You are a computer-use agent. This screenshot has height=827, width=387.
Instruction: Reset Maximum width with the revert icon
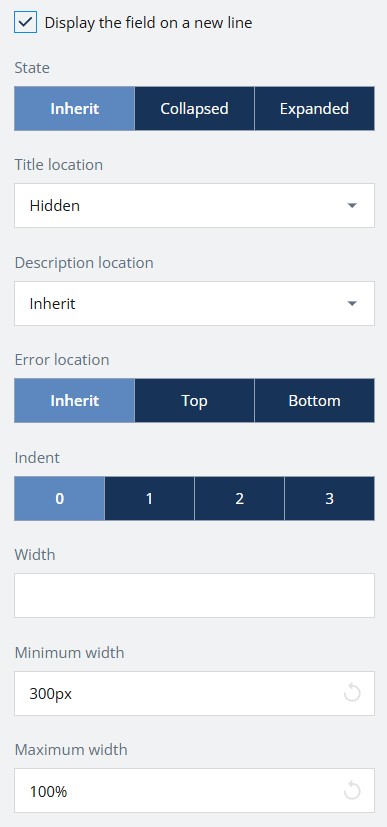coord(352,791)
